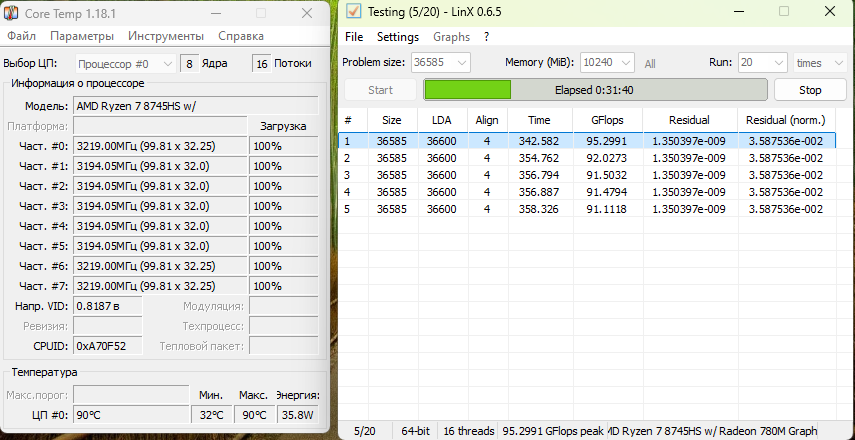Click the 92.0273 GFlops cell
The height and width of the screenshot is (440, 855).
(x=607, y=158)
